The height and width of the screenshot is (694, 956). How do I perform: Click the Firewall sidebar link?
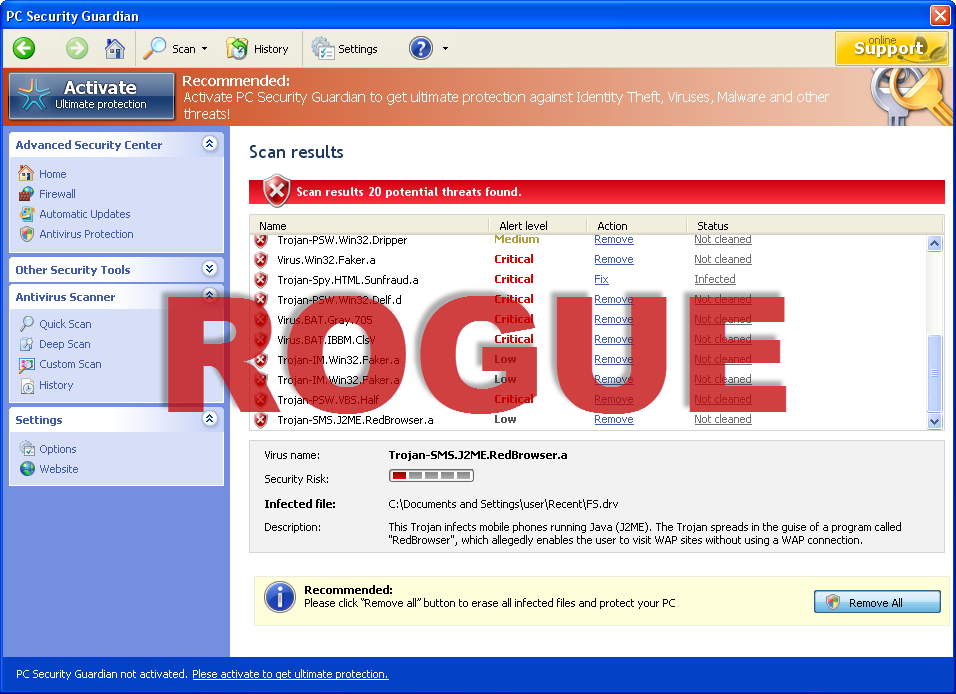[x=57, y=194]
